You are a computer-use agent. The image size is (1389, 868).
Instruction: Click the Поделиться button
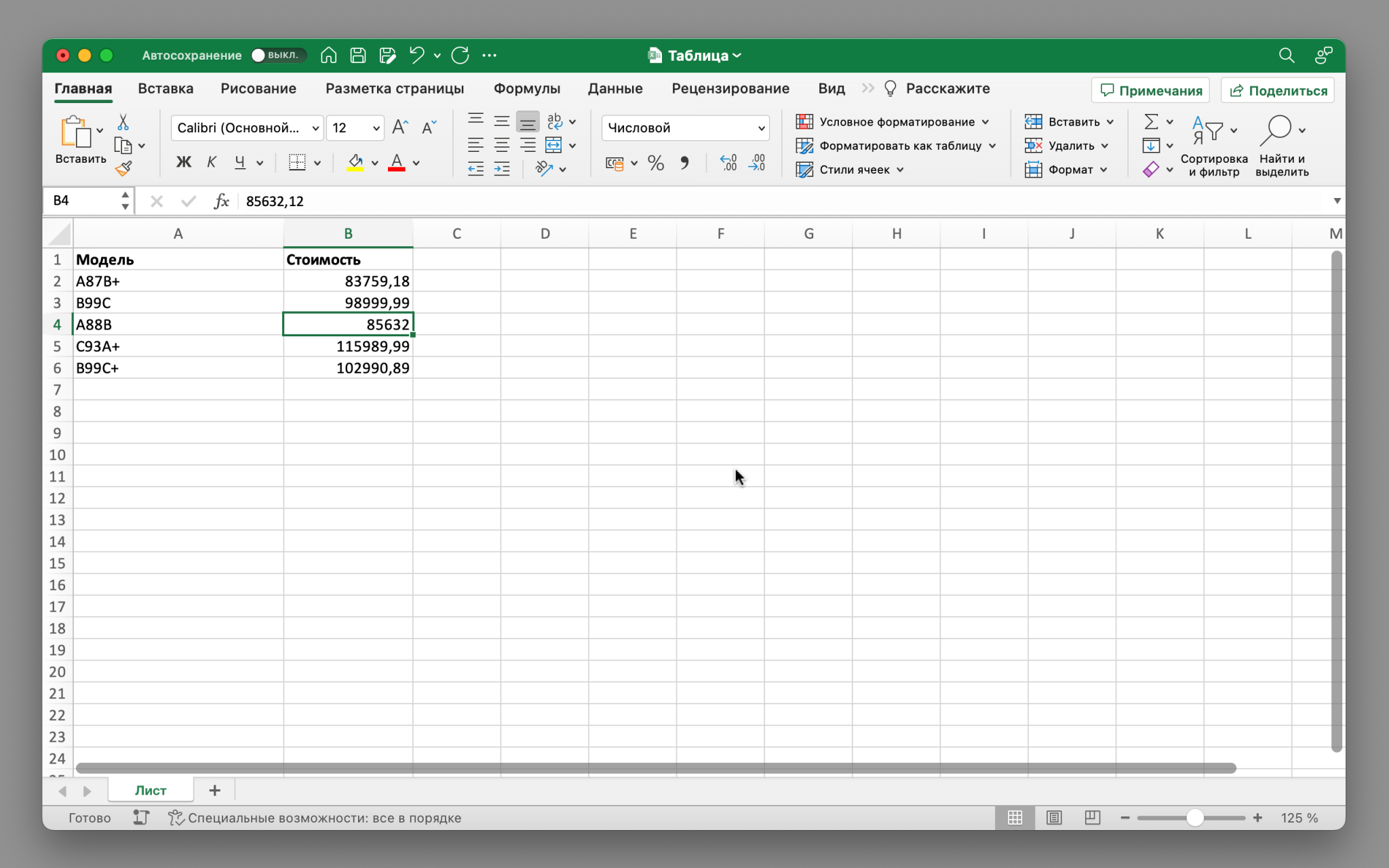(x=1278, y=90)
